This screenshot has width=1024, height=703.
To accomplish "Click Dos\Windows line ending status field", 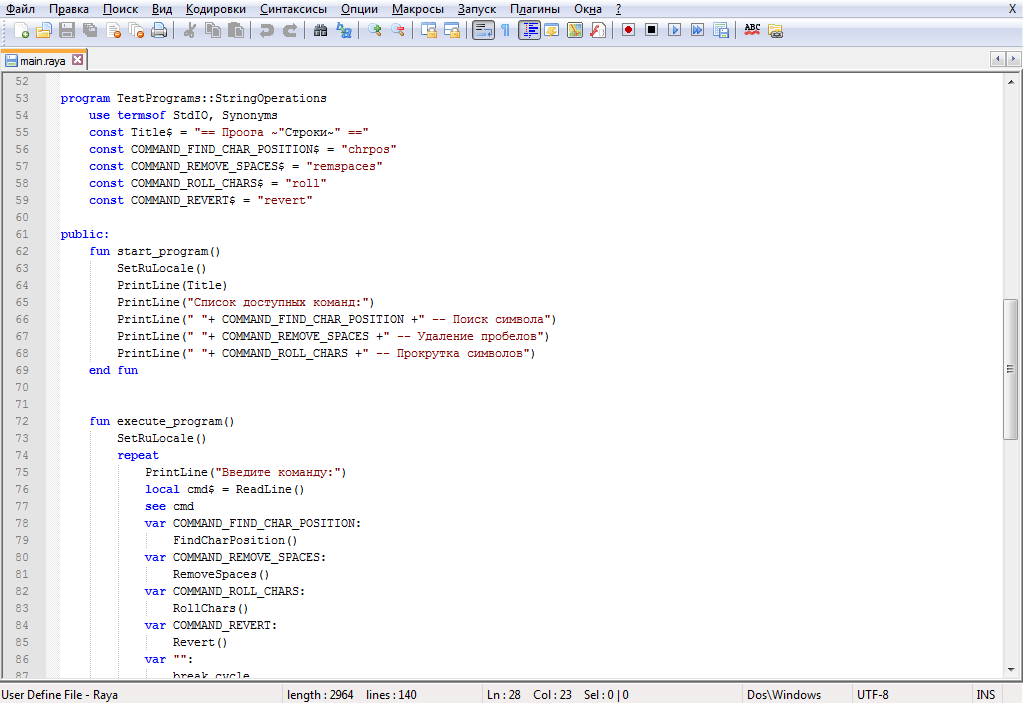I will [797, 695].
